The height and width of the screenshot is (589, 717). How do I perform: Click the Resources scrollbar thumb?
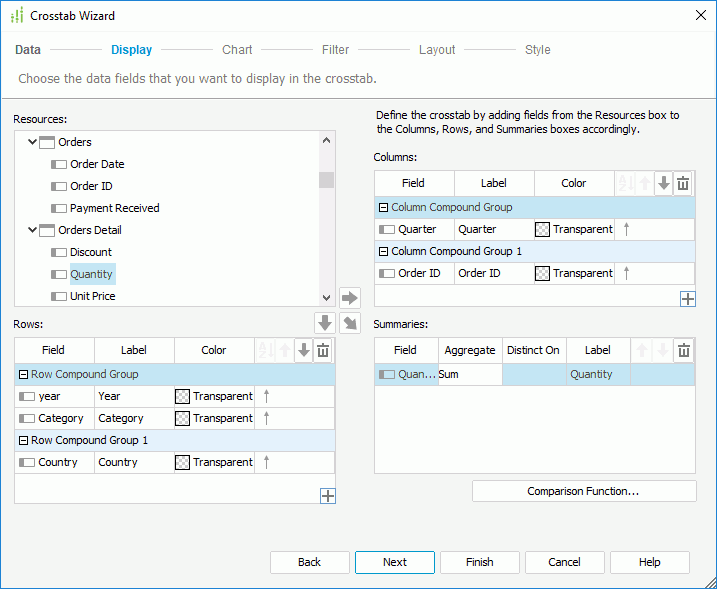(x=326, y=180)
